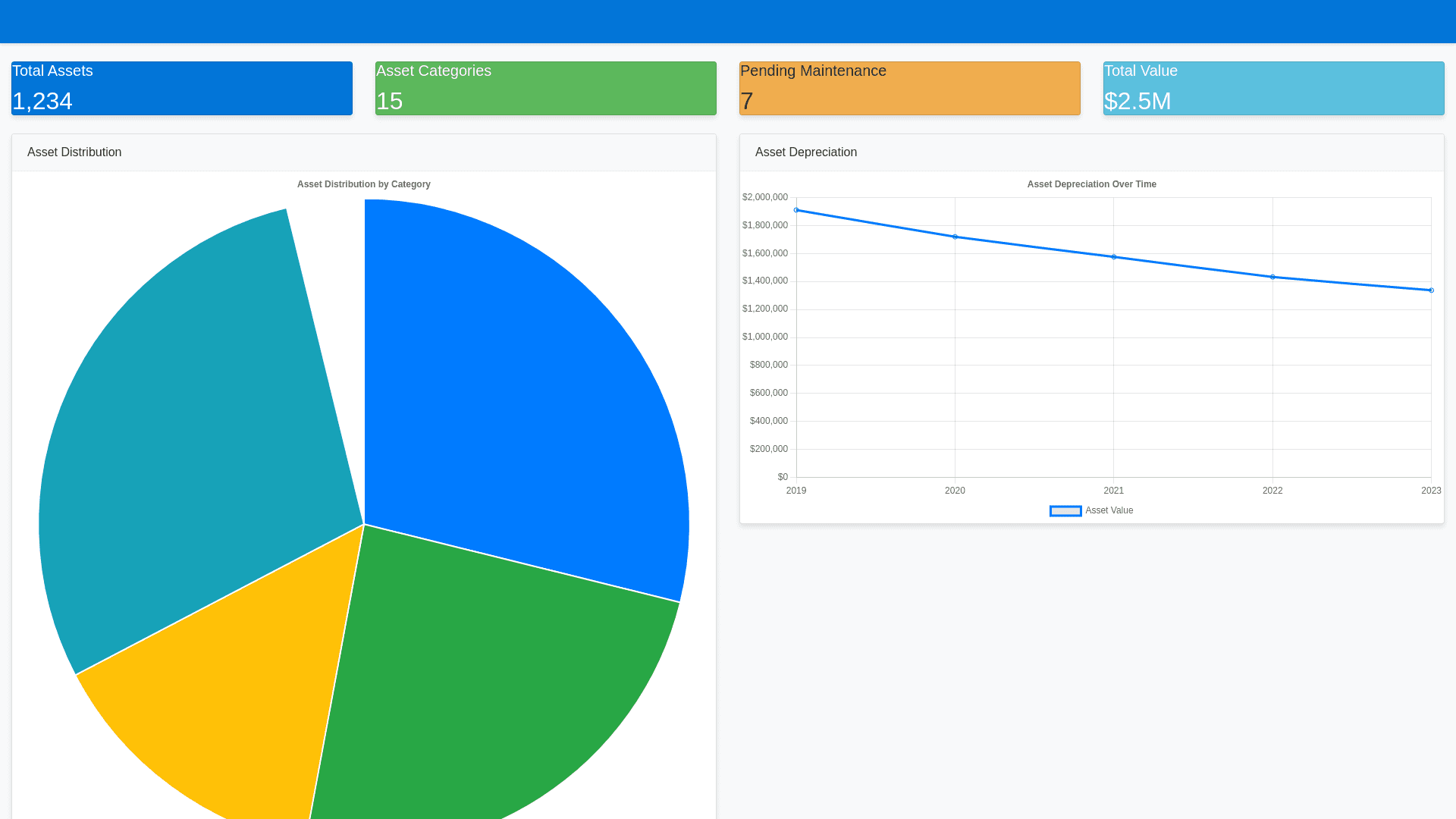Click the blue top navigation bar

tap(728, 21)
